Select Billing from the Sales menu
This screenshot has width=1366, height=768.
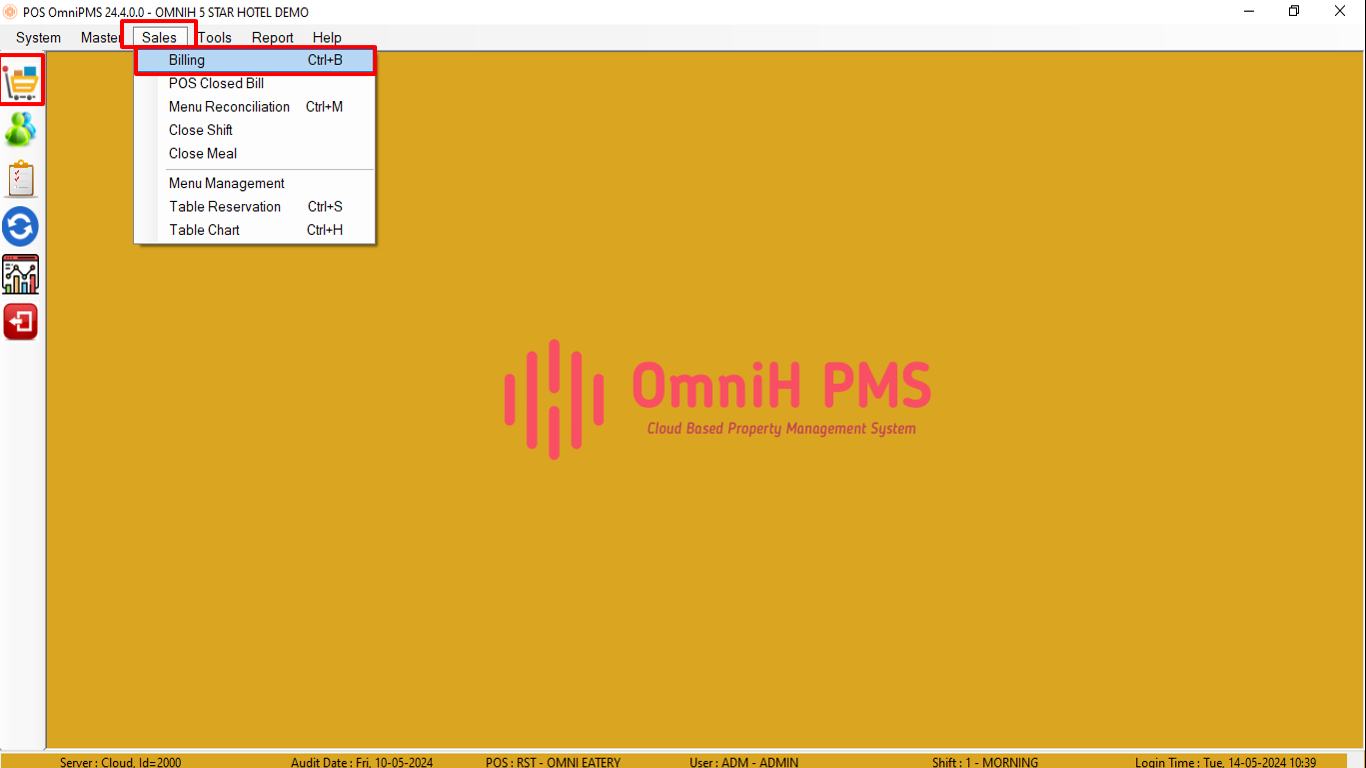click(255, 60)
